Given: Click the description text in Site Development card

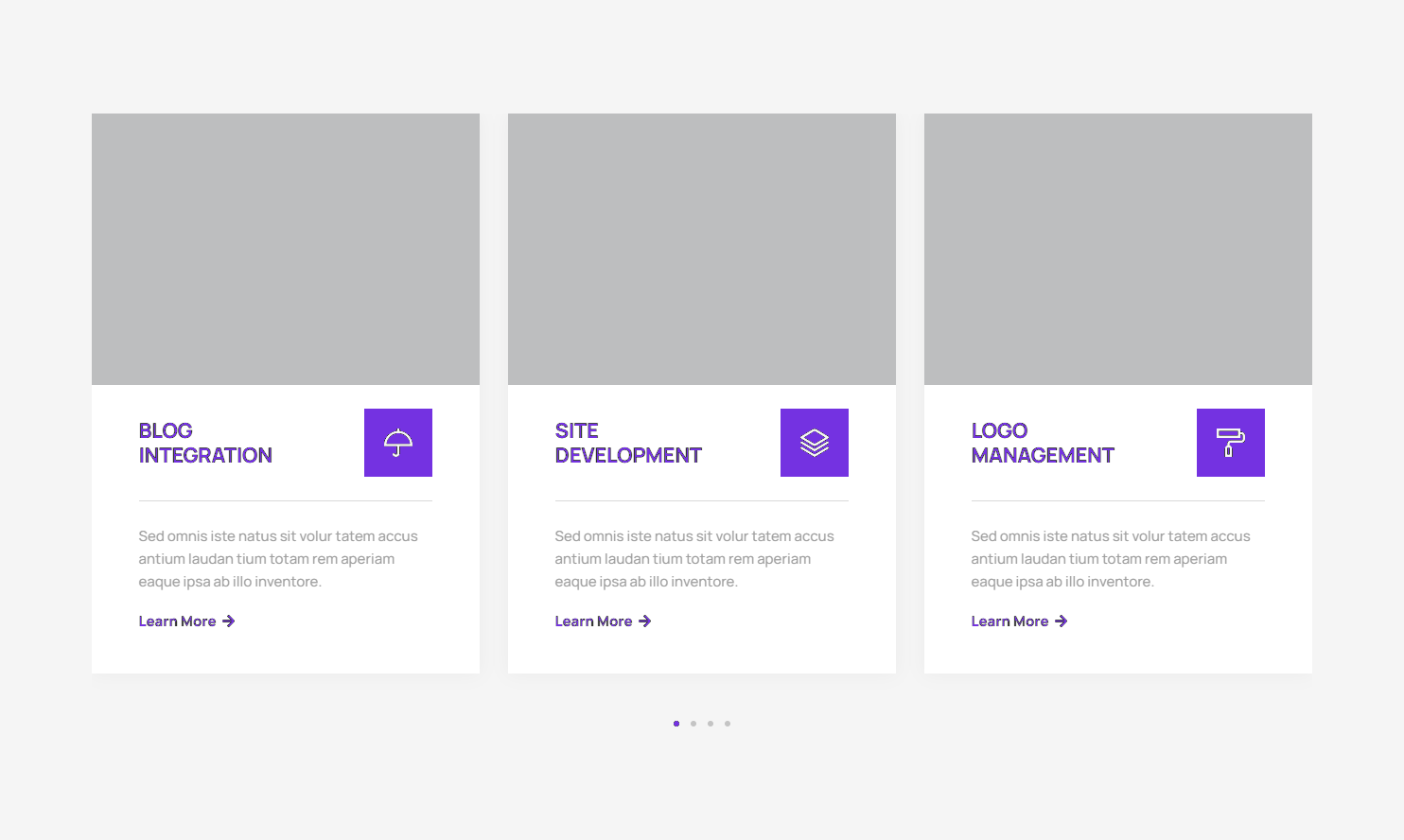Looking at the screenshot, I should 694,559.
